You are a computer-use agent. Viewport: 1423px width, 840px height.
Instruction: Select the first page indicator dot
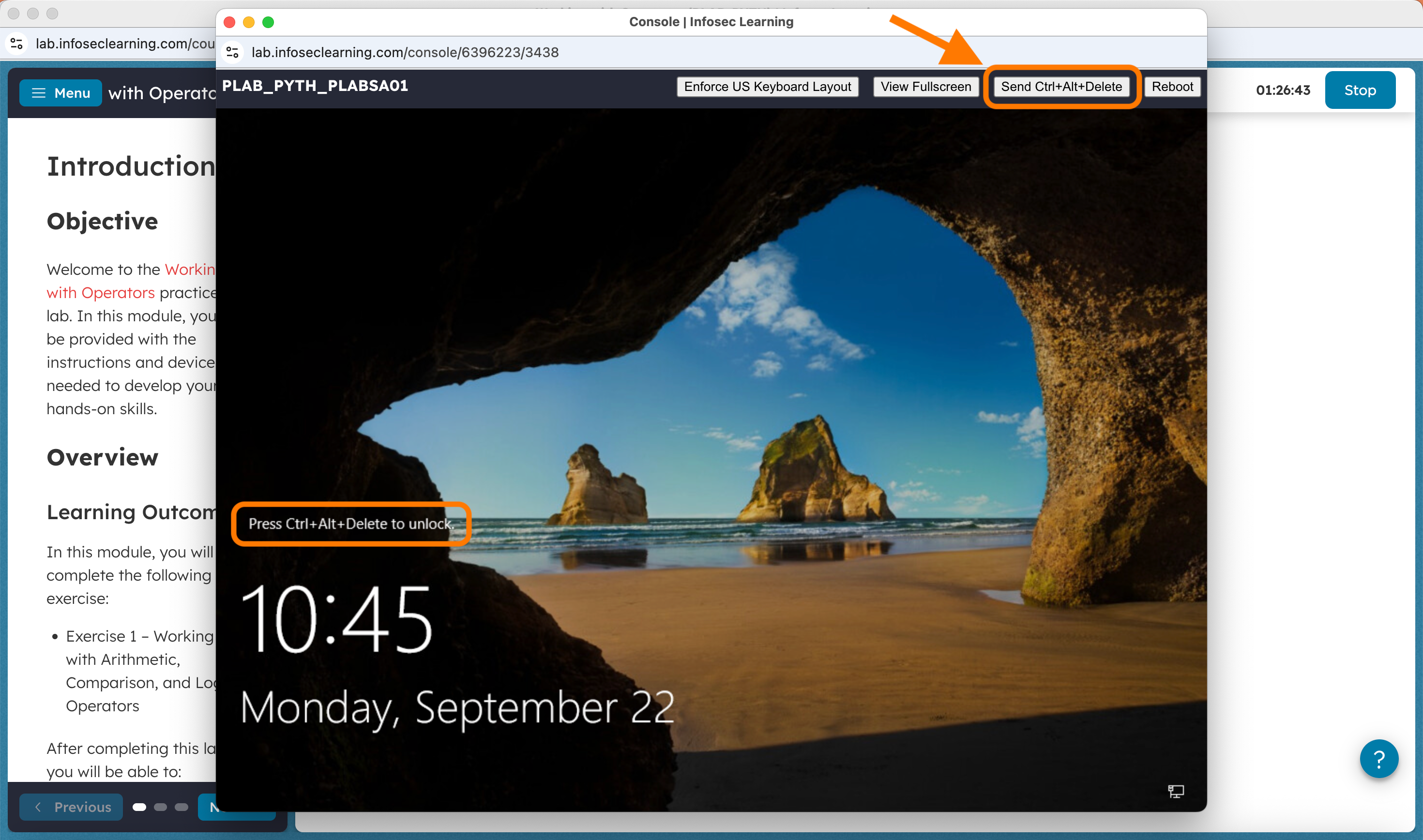(x=139, y=807)
